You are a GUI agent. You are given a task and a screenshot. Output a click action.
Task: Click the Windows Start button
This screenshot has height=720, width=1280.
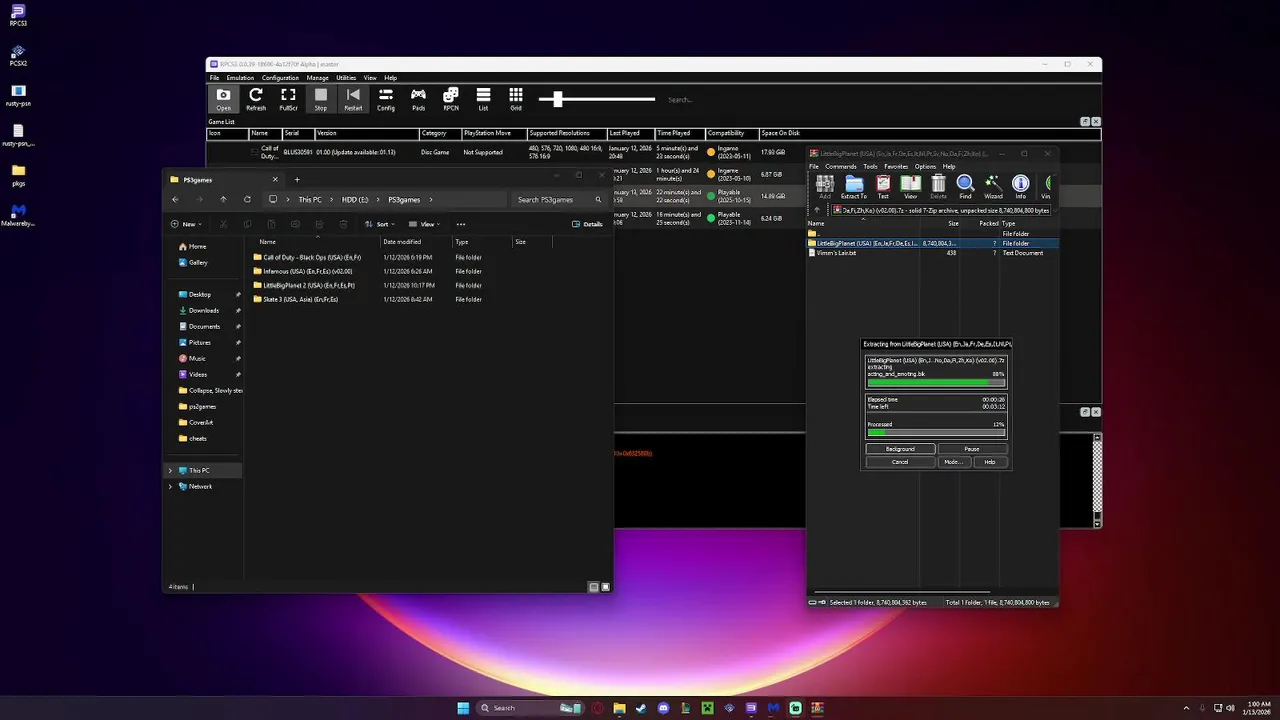point(463,708)
